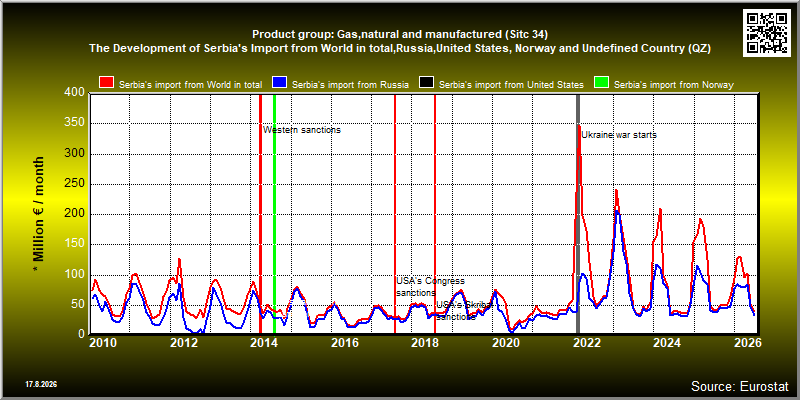Click the 250 y-axis value
800x400 pixels.
click(75, 184)
